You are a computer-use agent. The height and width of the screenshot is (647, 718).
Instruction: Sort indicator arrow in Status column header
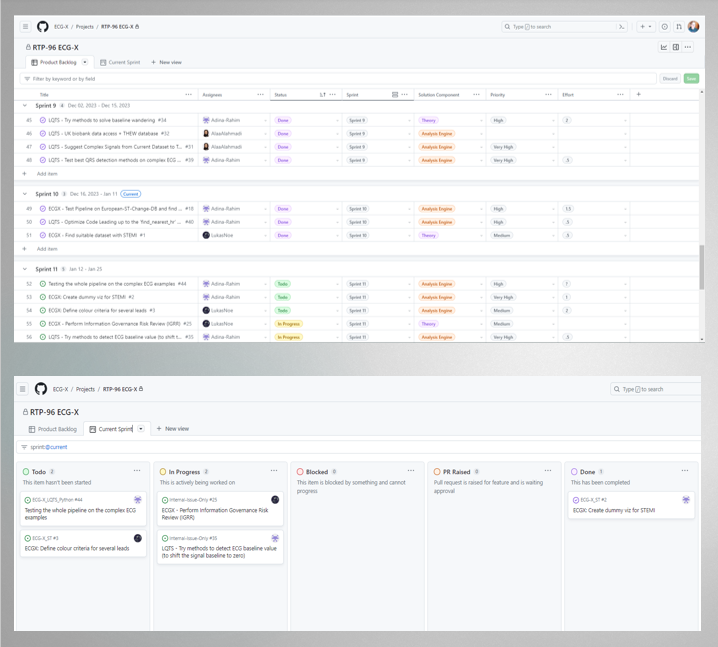(322, 95)
